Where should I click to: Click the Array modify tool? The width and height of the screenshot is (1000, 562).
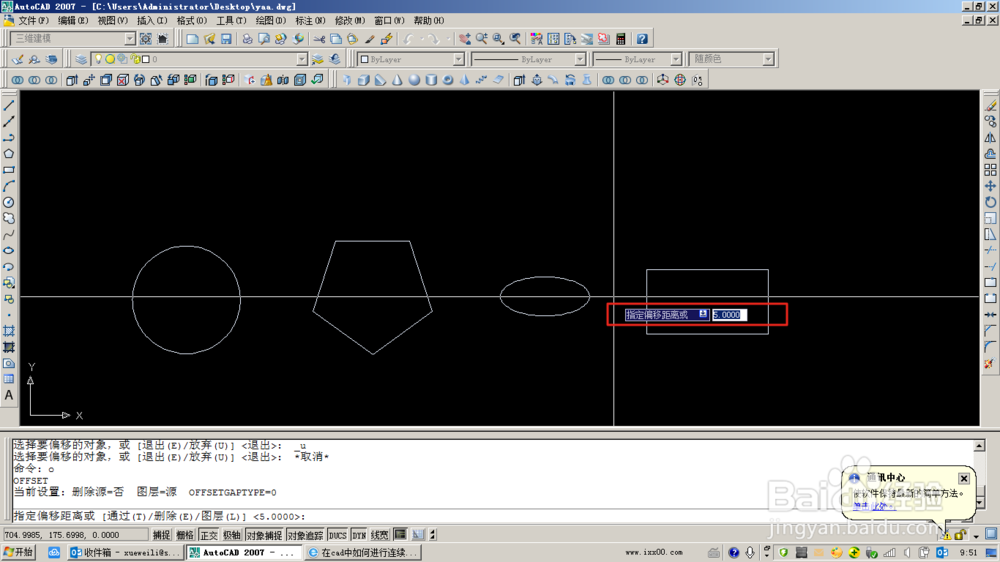point(990,170)
